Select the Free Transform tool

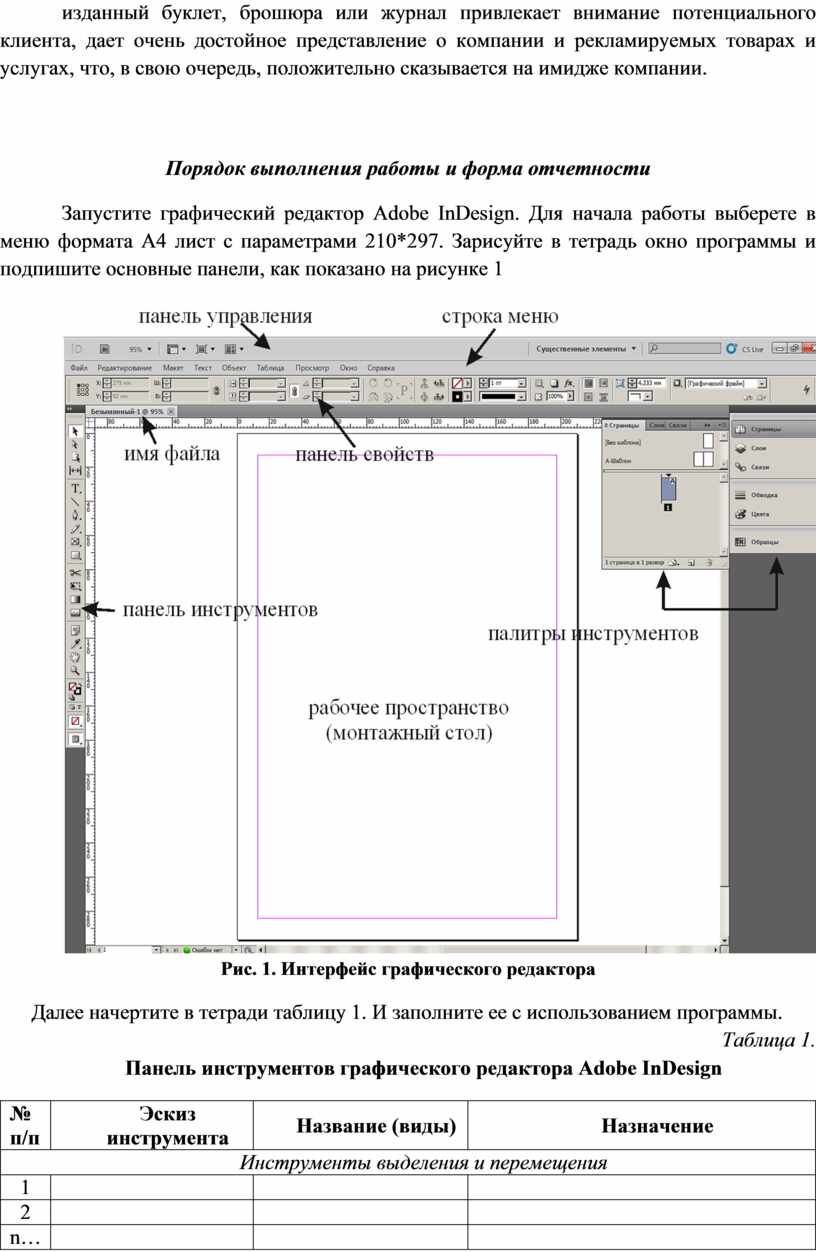coord(75,585)
